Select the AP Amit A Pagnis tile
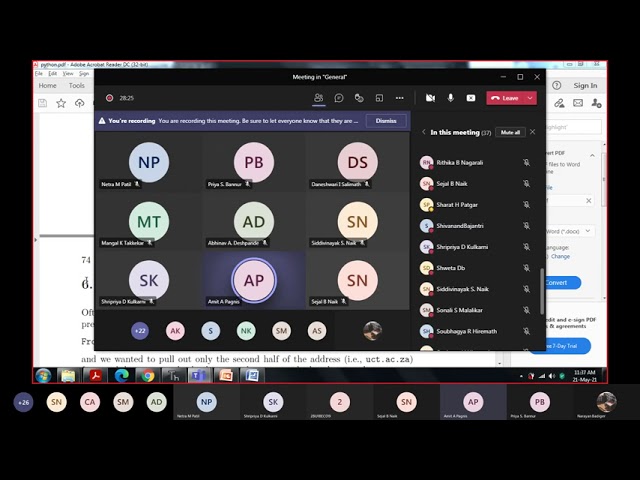This screenshot has width=640, height=480. tap(253, 280)
